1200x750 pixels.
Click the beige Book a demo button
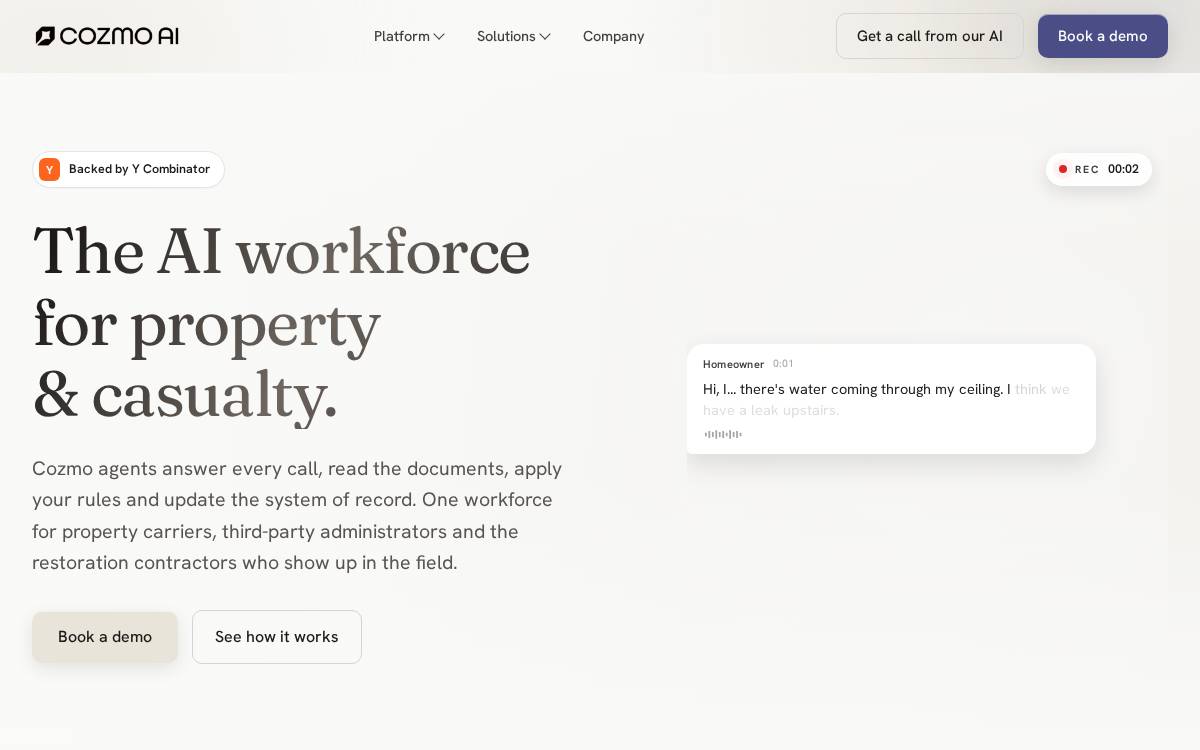(105, 637)
